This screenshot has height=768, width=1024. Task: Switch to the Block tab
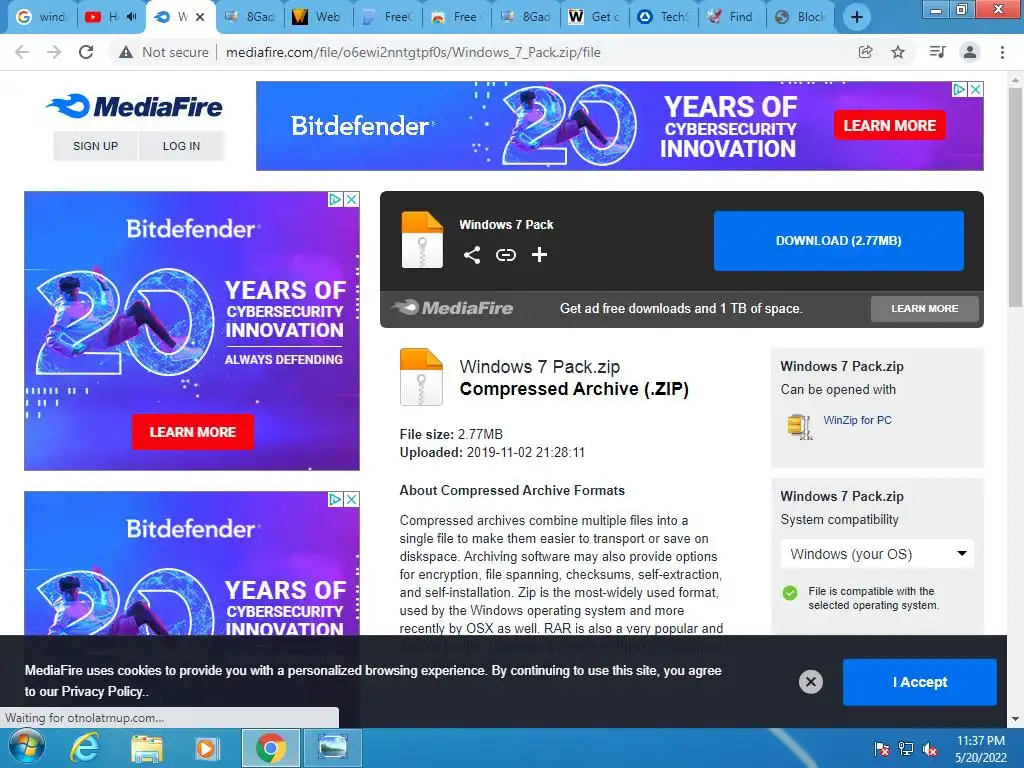point(801,17)
